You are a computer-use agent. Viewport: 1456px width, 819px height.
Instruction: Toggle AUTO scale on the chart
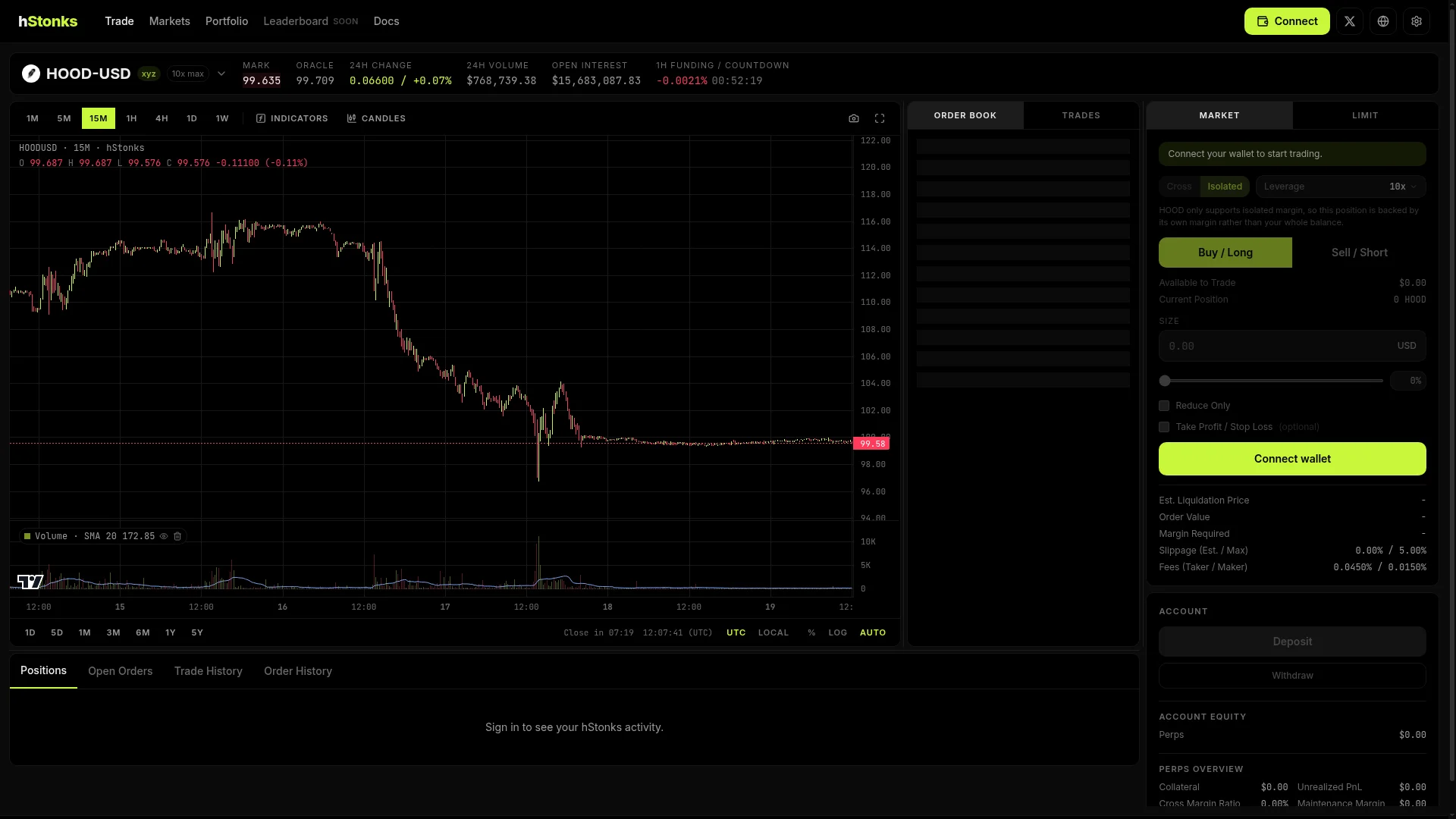coord(873,632)
